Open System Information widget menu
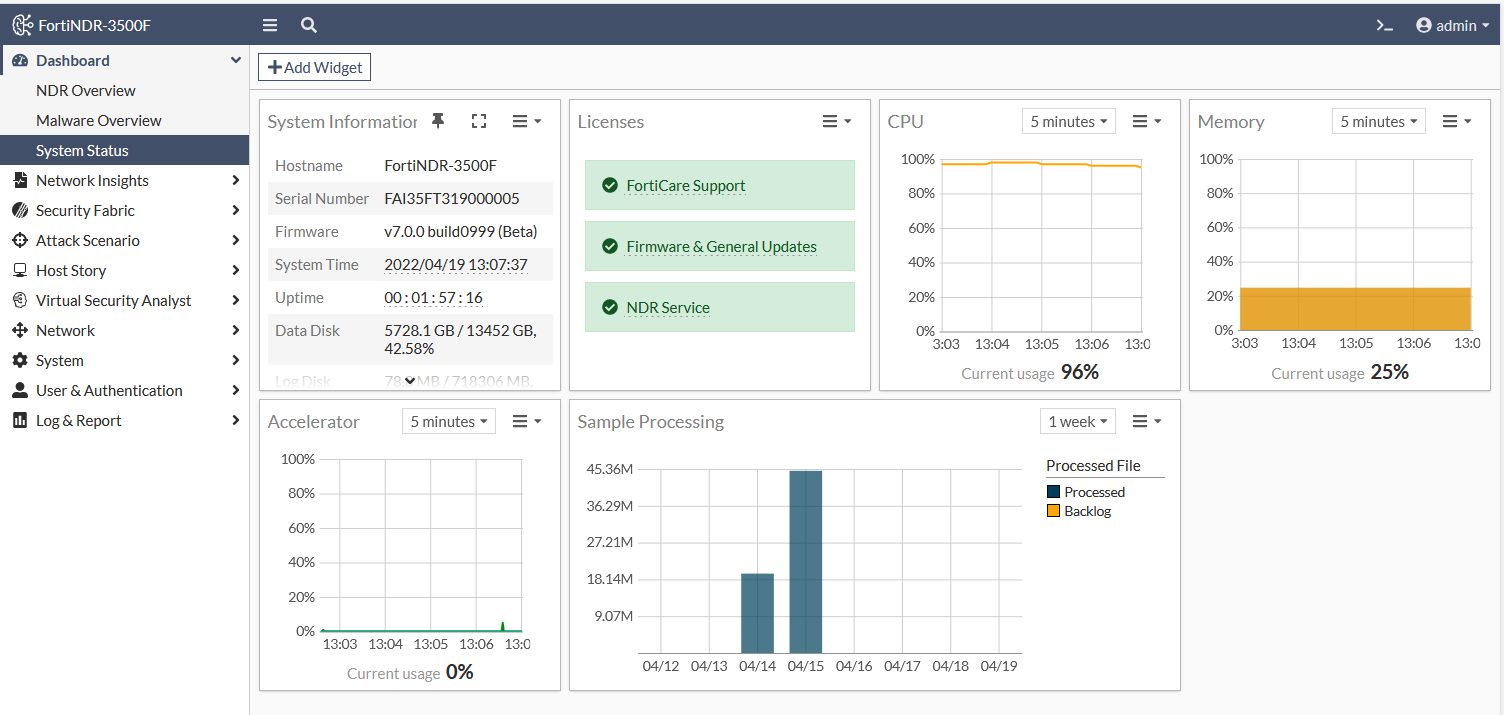The width and height of the screenshot is (1504, 715). (527, 121)
